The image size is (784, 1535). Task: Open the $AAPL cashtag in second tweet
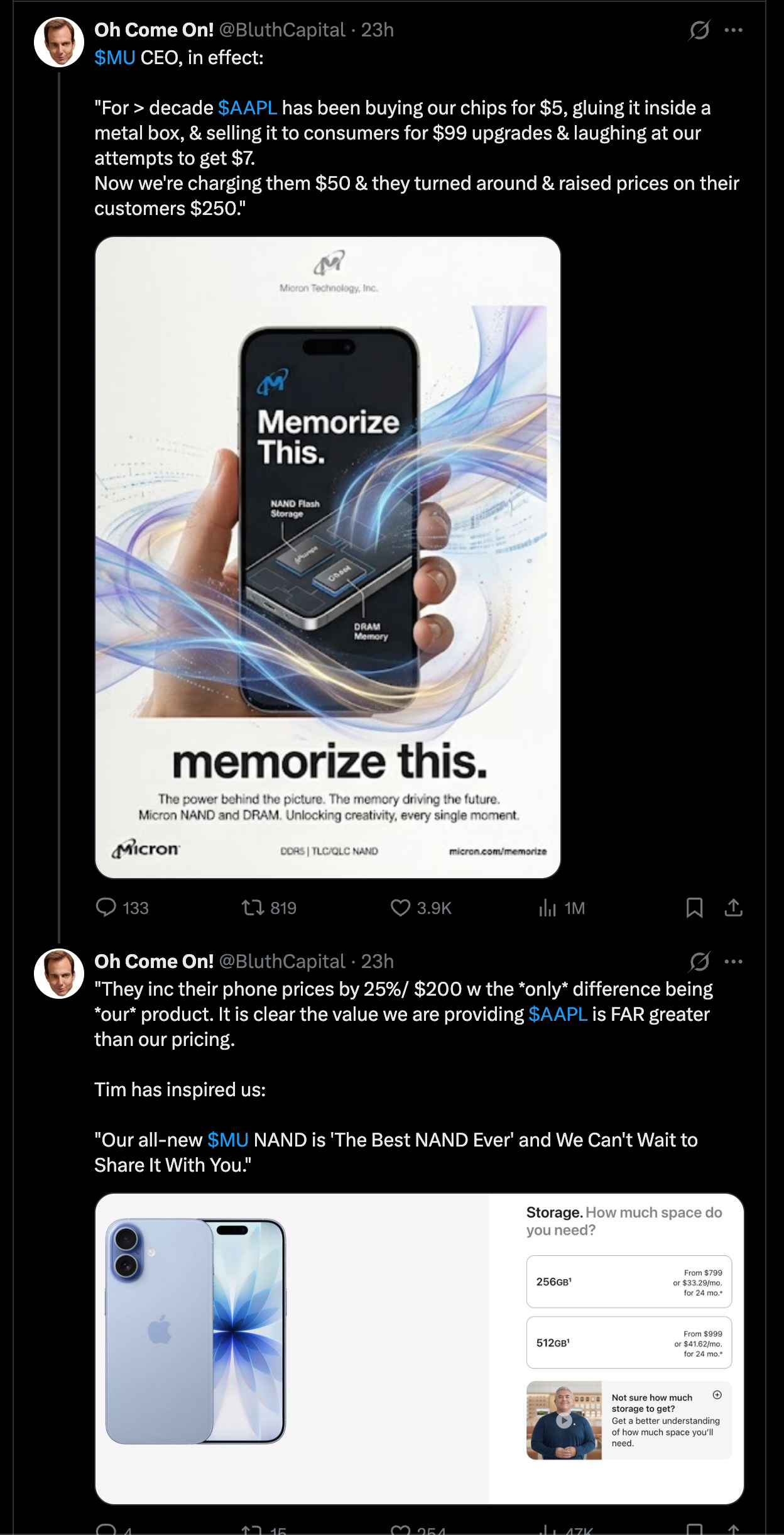558,1015
